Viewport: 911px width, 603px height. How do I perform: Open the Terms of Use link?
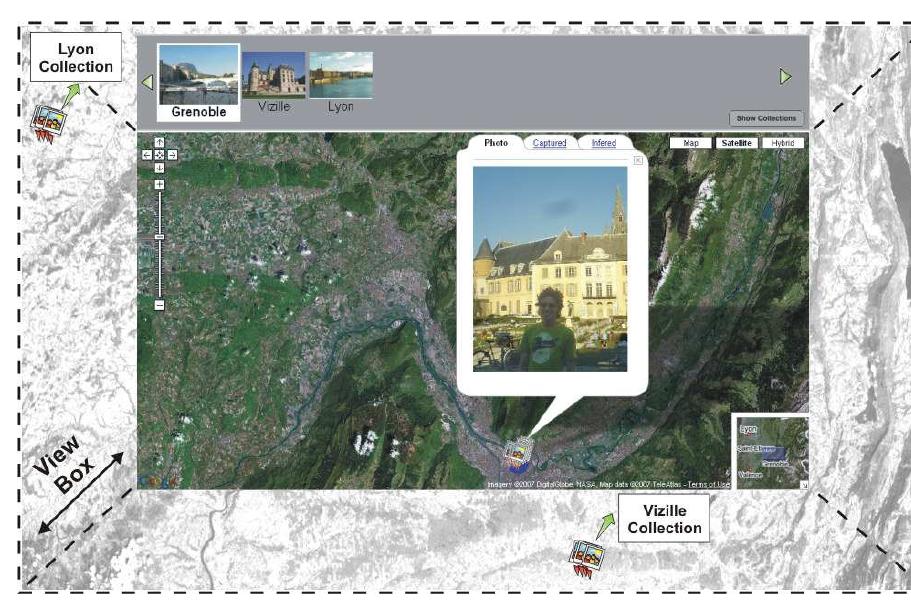click(x=709, y=484)
